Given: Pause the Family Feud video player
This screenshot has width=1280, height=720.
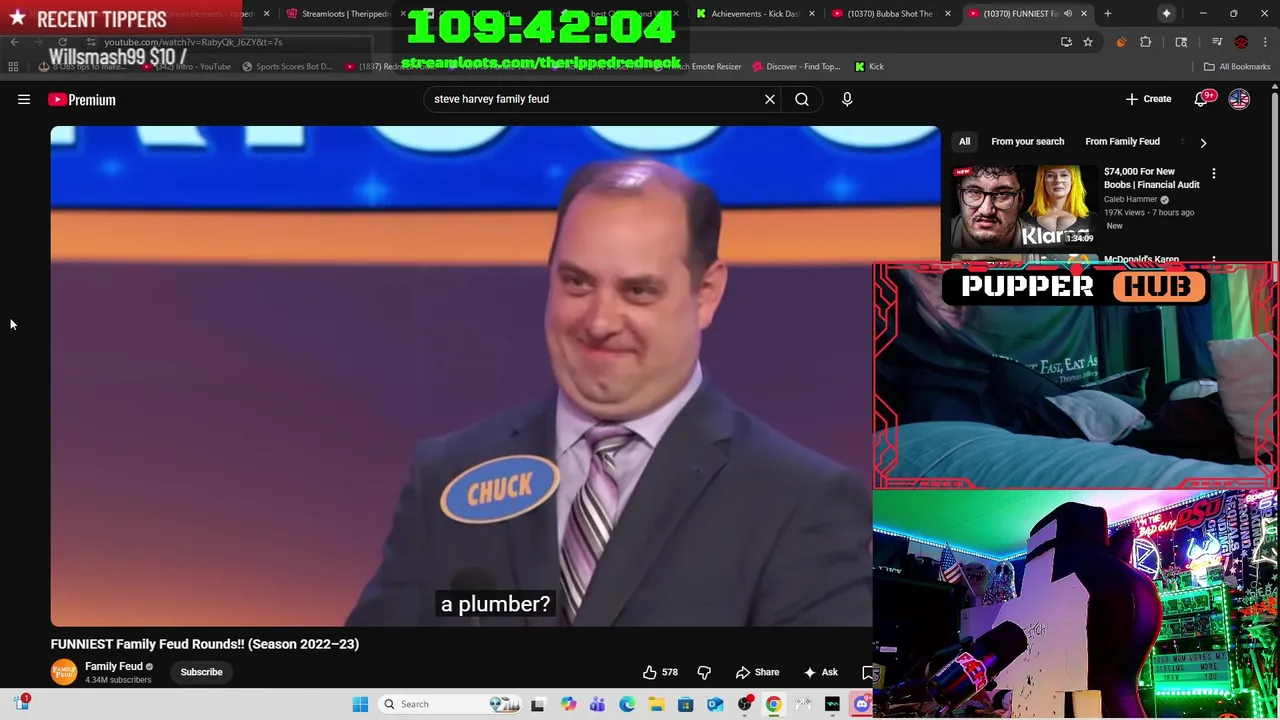Looking at the screenshot, I should 460,376.
